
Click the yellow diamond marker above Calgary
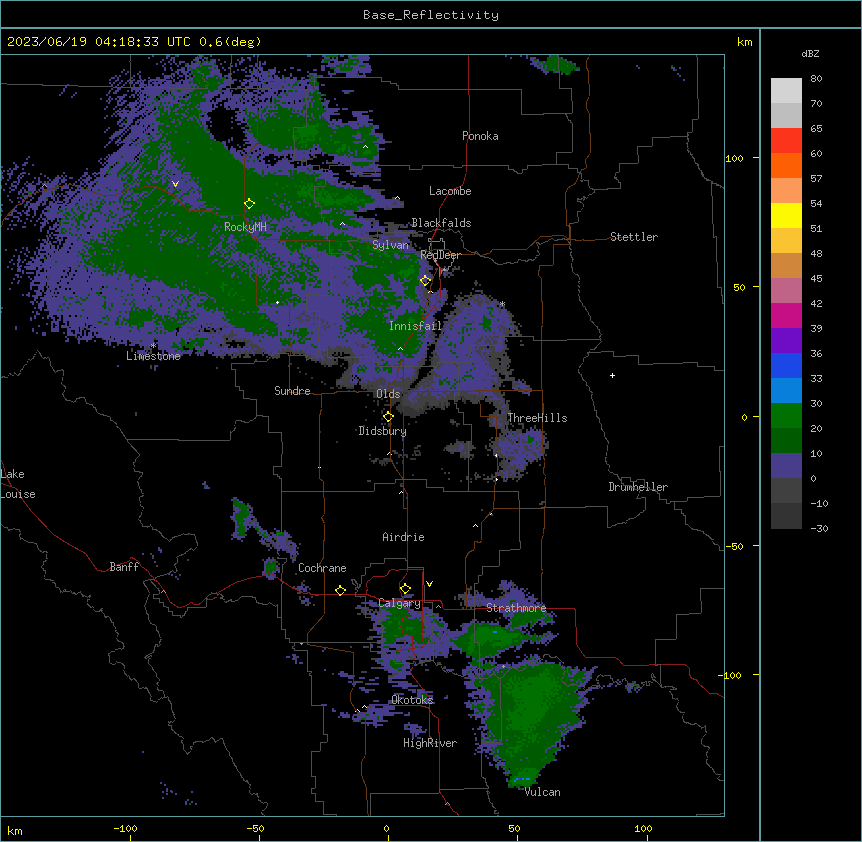[405, 589]
